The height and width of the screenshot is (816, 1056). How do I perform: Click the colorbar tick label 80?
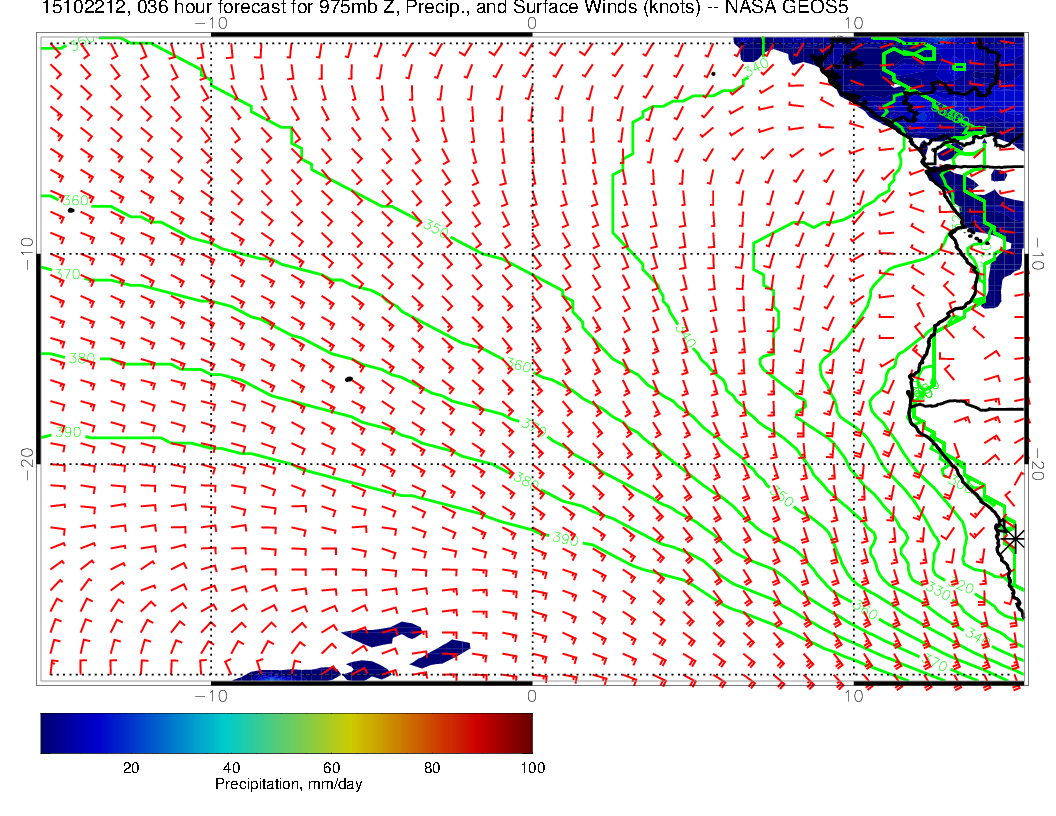coord(432,768)
